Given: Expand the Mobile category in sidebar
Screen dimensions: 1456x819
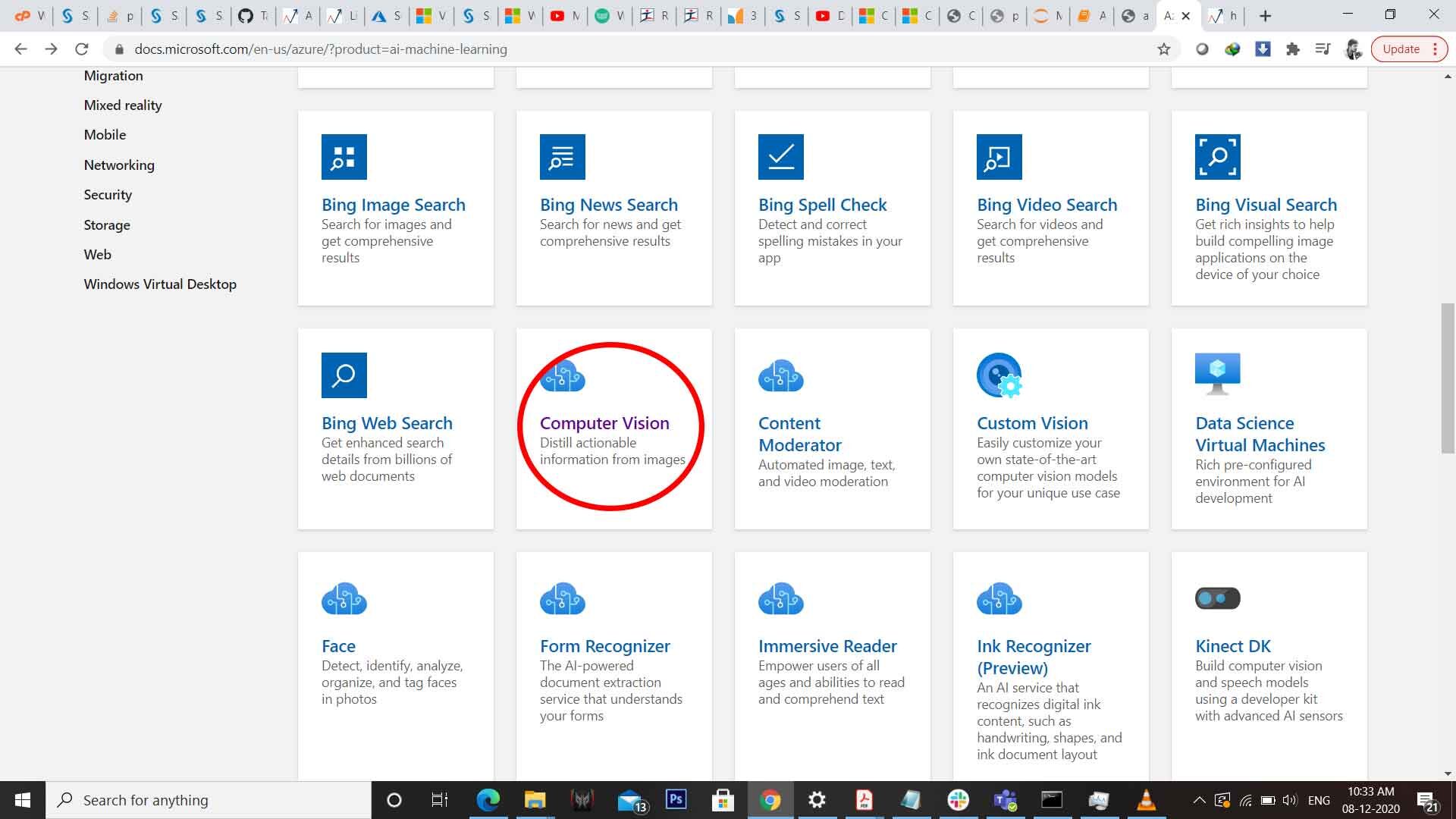Looking at the screenshot, I should coord(105,134).
